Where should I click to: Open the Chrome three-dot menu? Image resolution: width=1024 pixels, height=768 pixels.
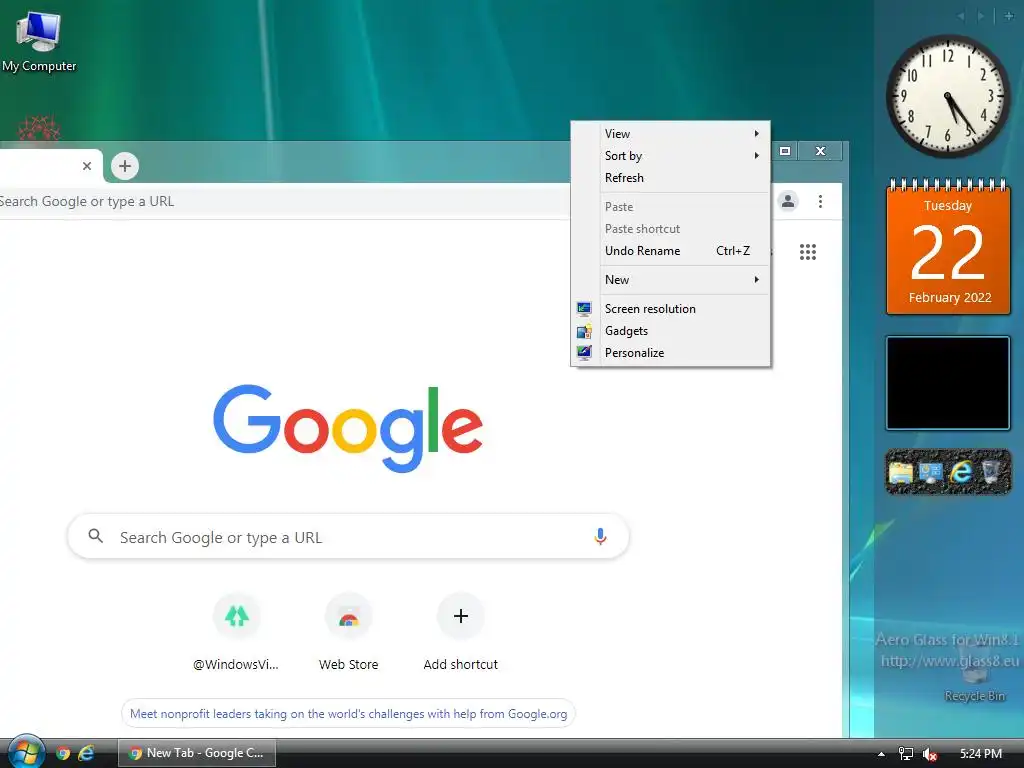pos(820,201)
